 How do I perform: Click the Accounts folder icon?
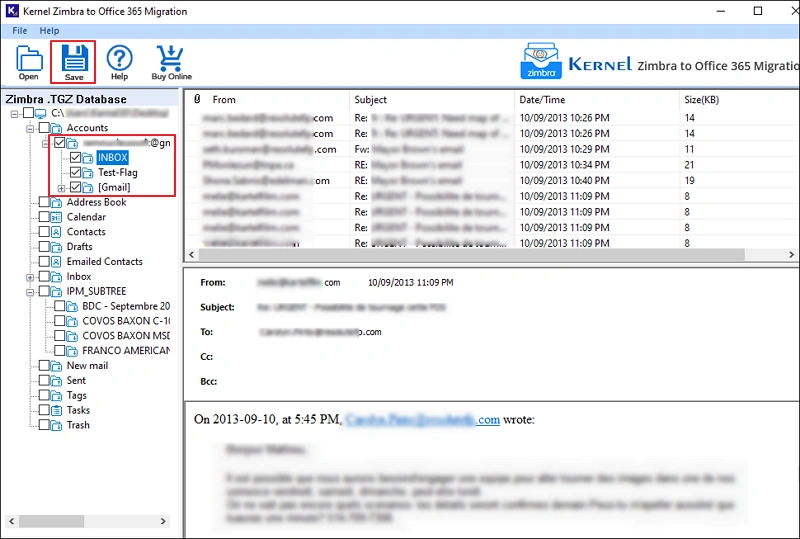(x=56, y=128)
